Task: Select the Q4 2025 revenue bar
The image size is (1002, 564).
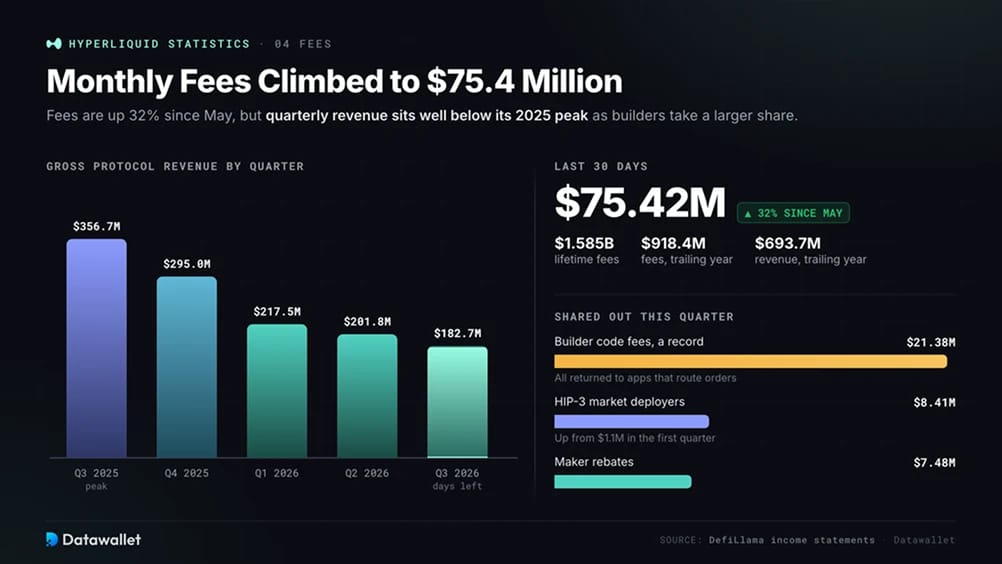Action: click(187, 367)
